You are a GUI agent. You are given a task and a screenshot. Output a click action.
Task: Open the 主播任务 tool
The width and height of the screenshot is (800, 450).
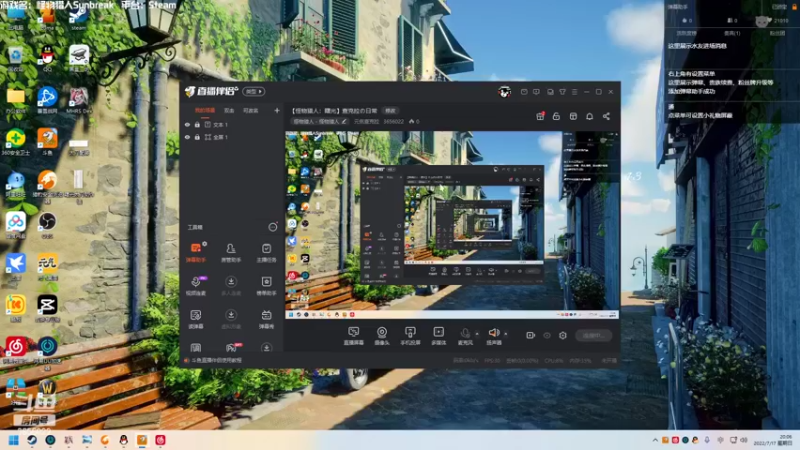click(266, 252)
